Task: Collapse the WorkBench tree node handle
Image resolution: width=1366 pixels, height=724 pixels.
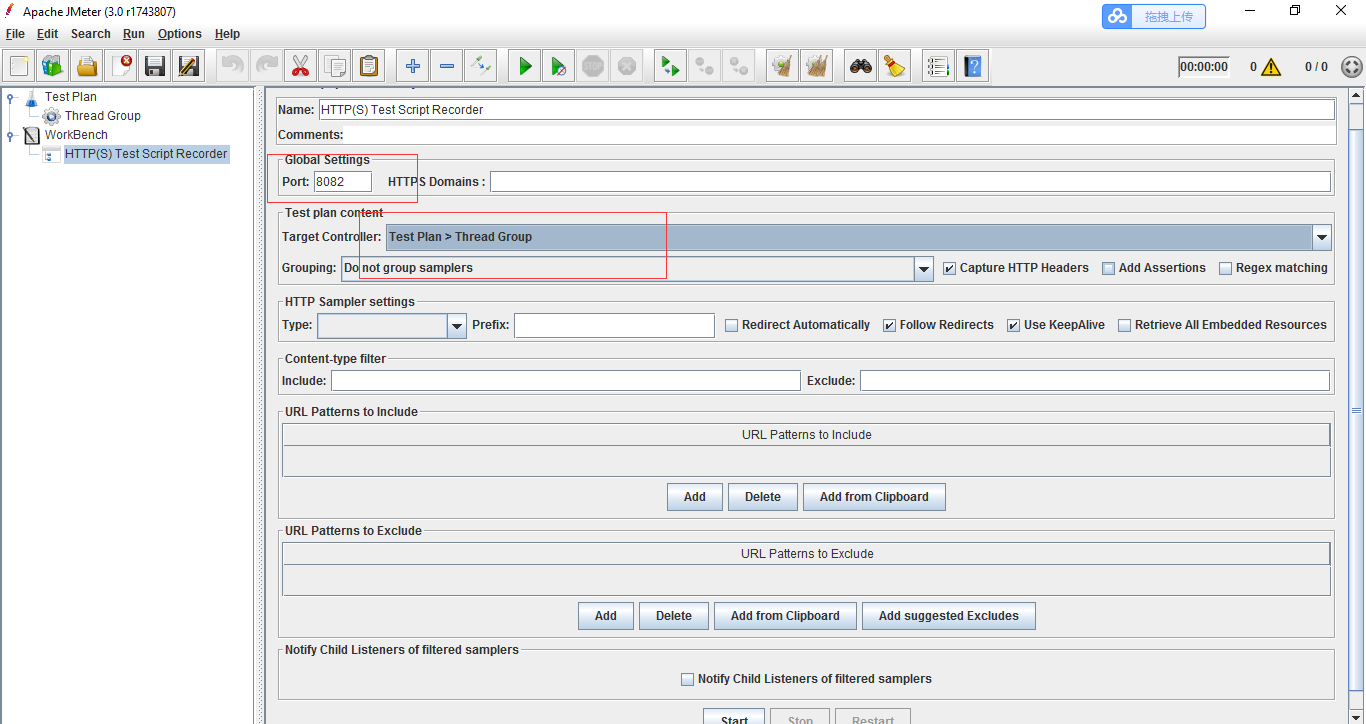Action: click(x=10, y=135)
